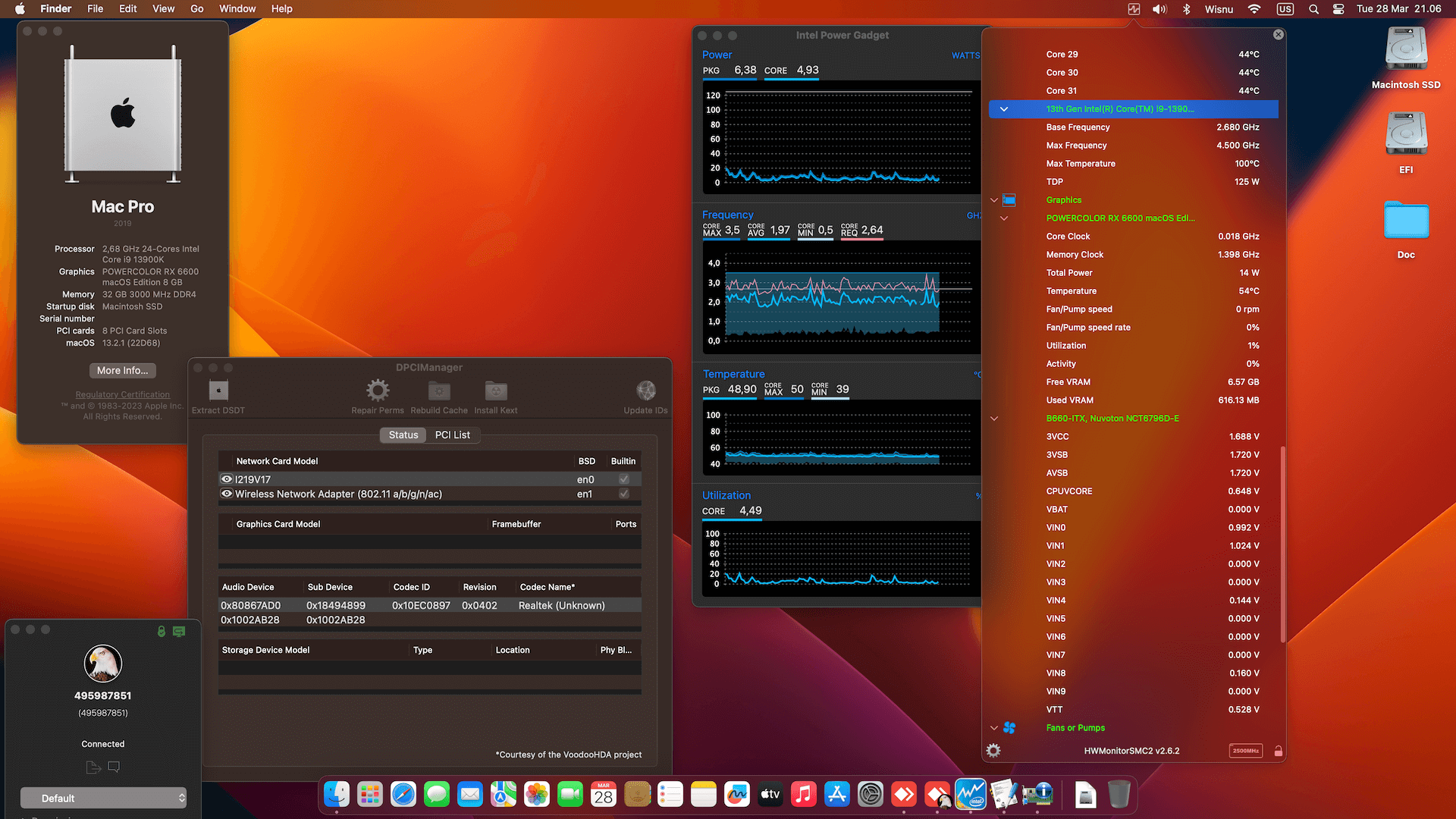This screenshot has width=1456, height=819.
Task: Open the Go menu in the menu bar
Action: [x=196, y=8]
